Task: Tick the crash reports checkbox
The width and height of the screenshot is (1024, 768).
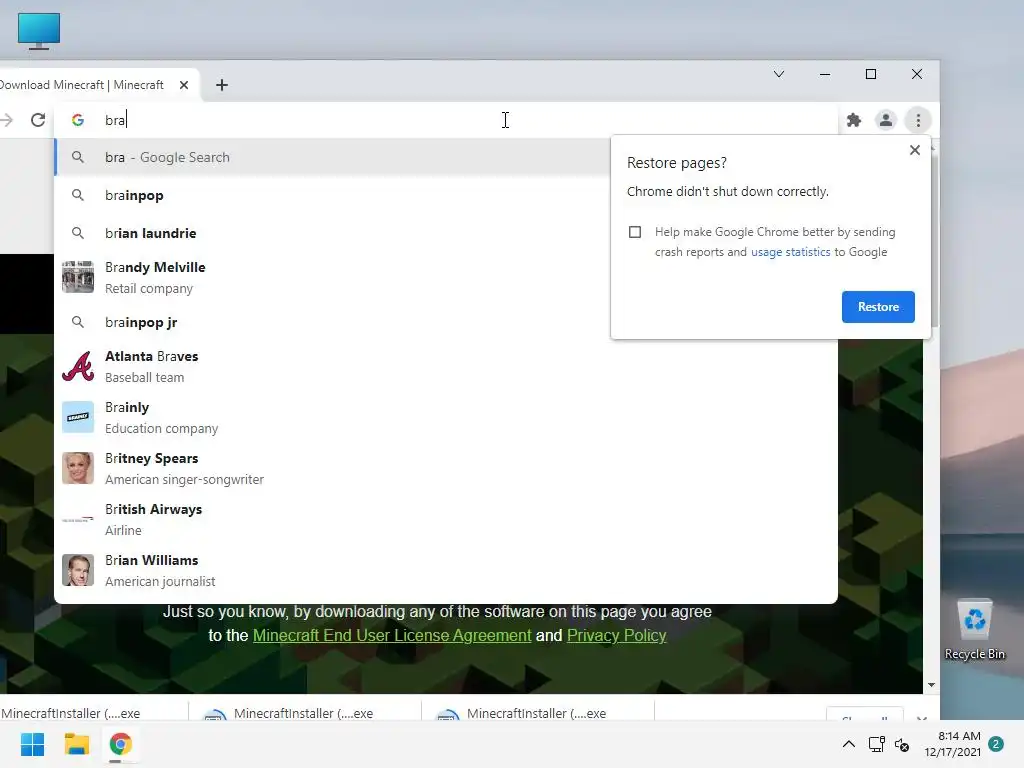Action: [x=635, y=232]
